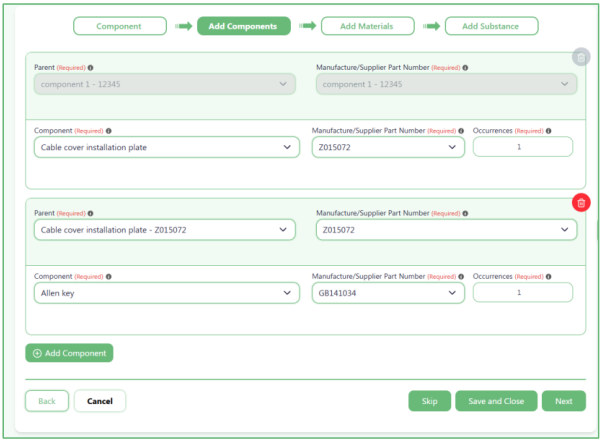Select the Add Components step

click(244, 26)
